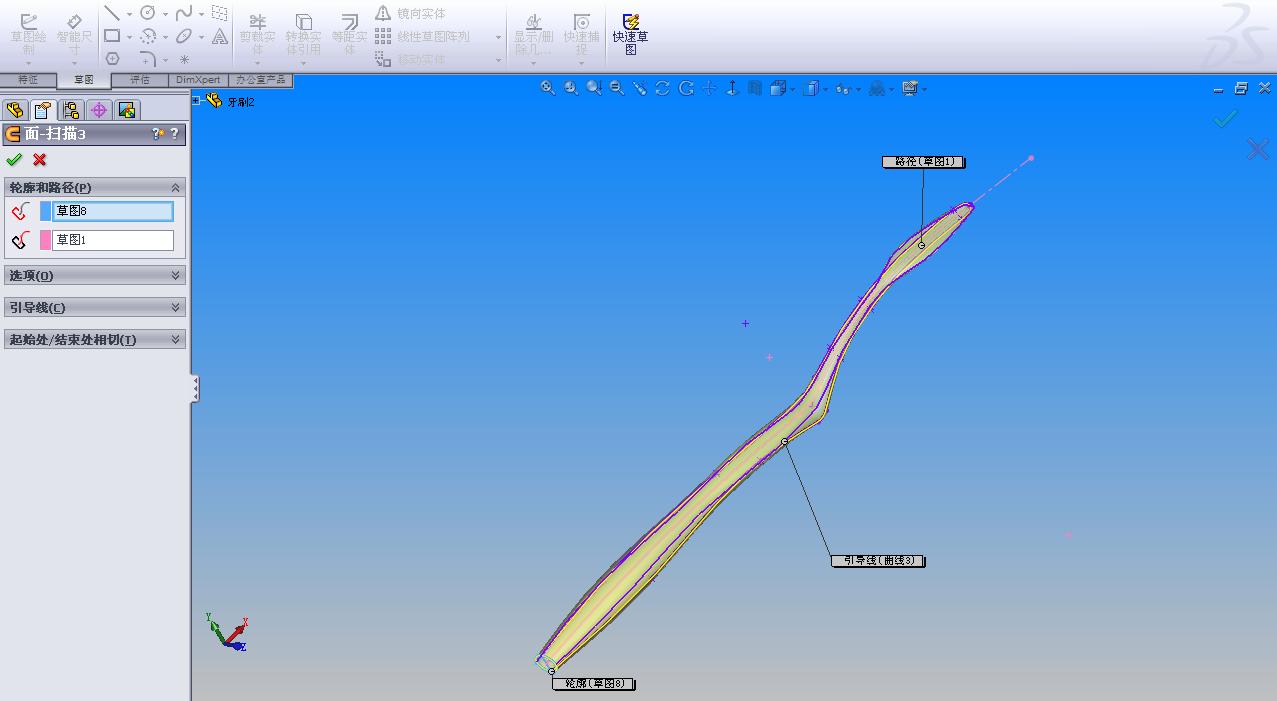This screenshot has width=1277, height=701.
Task: Switch to the 特征 tab
Action: coord(28,80)
